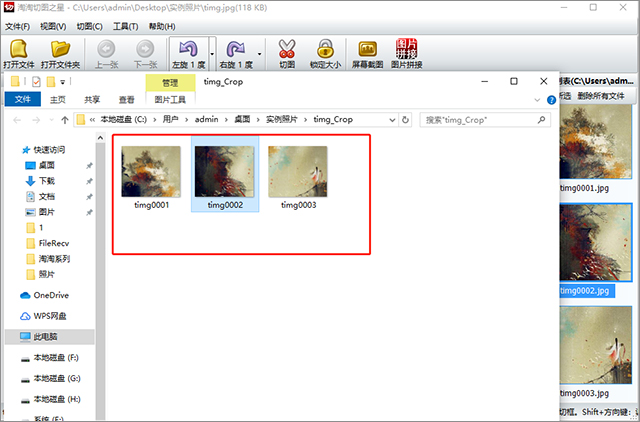Open dropdown arrow next to 左旋1度
Screen dimensions: 640x422
tap(213, 53)
